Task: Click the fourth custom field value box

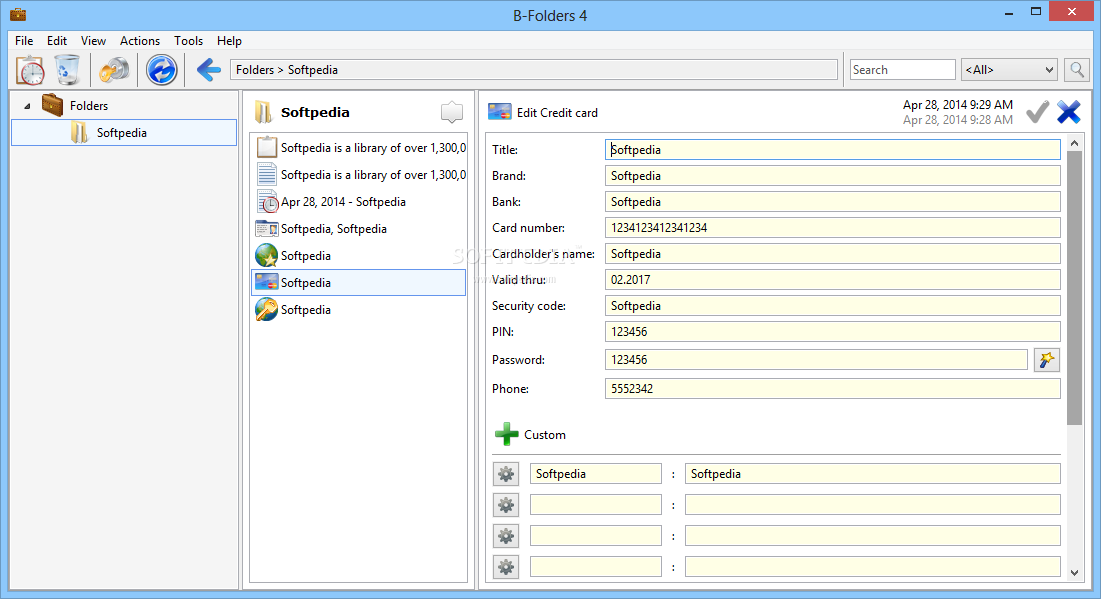Action: pos(872,566)
